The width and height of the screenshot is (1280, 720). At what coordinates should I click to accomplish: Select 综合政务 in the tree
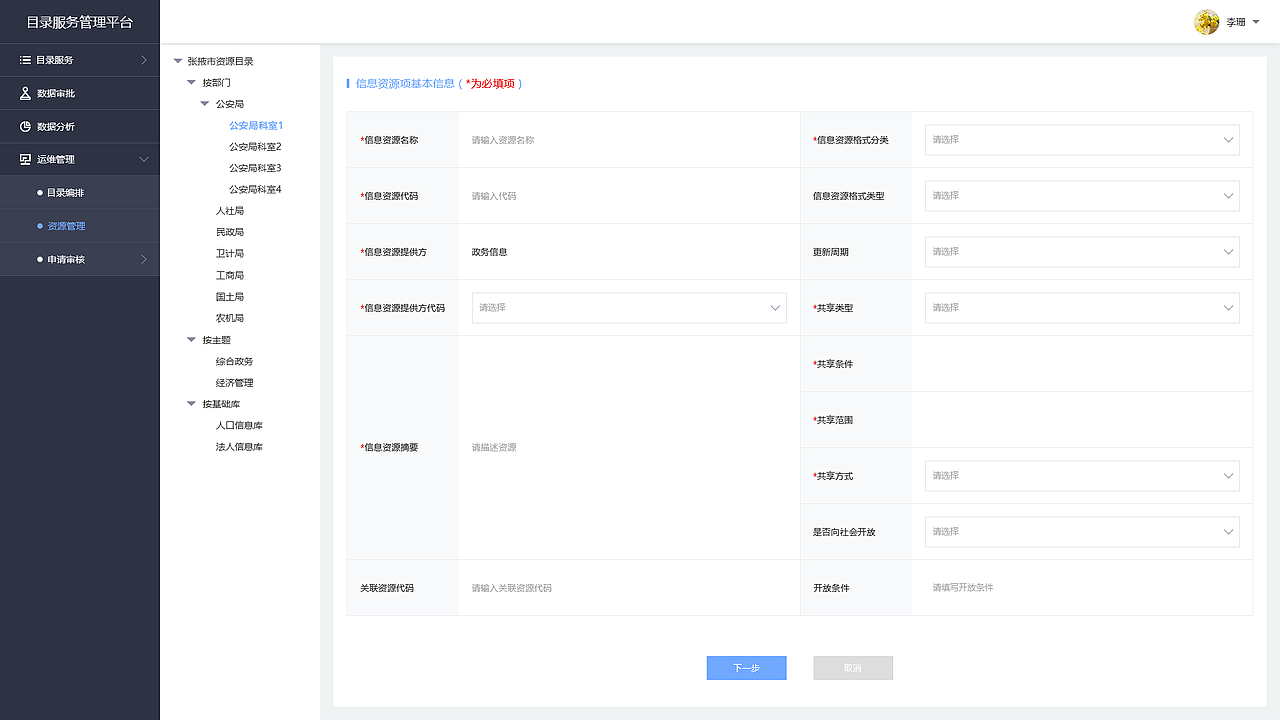pyautogui.click(x=235, y=361)
